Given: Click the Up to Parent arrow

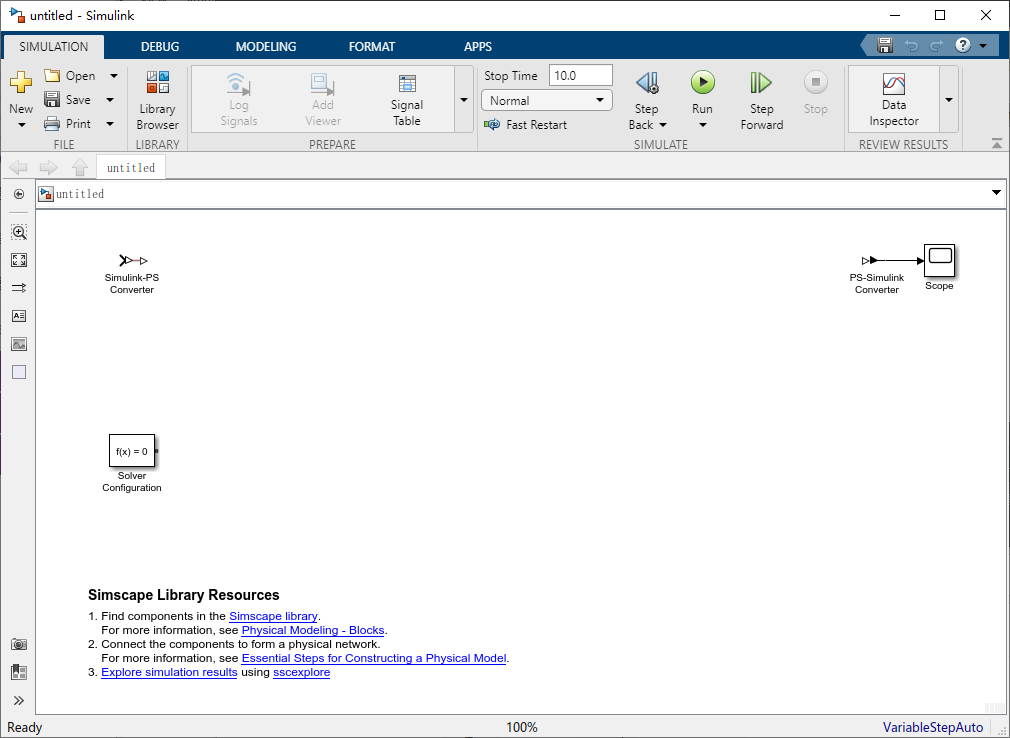Looking at the screenshot, I should (80, 168).
